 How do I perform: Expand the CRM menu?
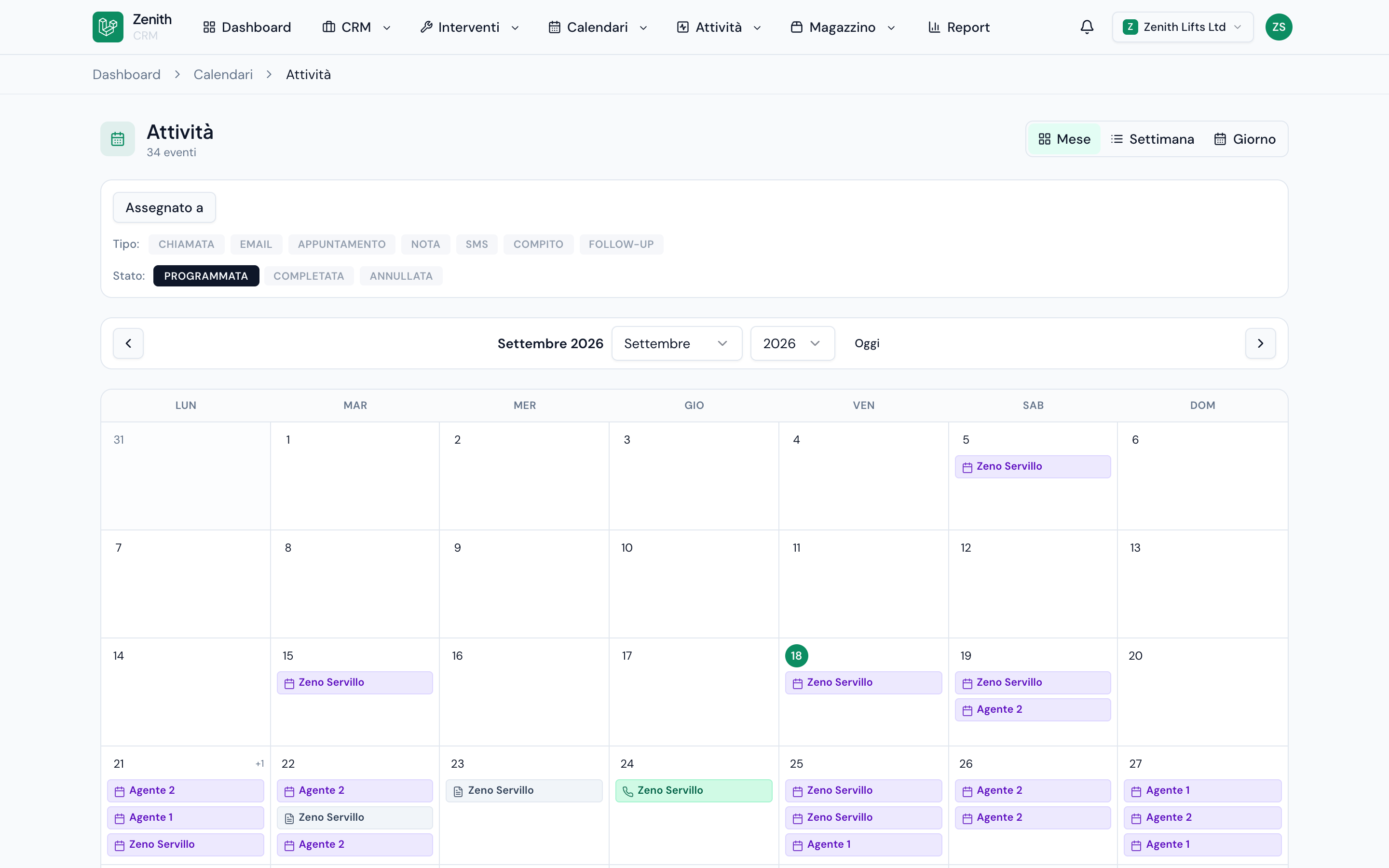356,27
